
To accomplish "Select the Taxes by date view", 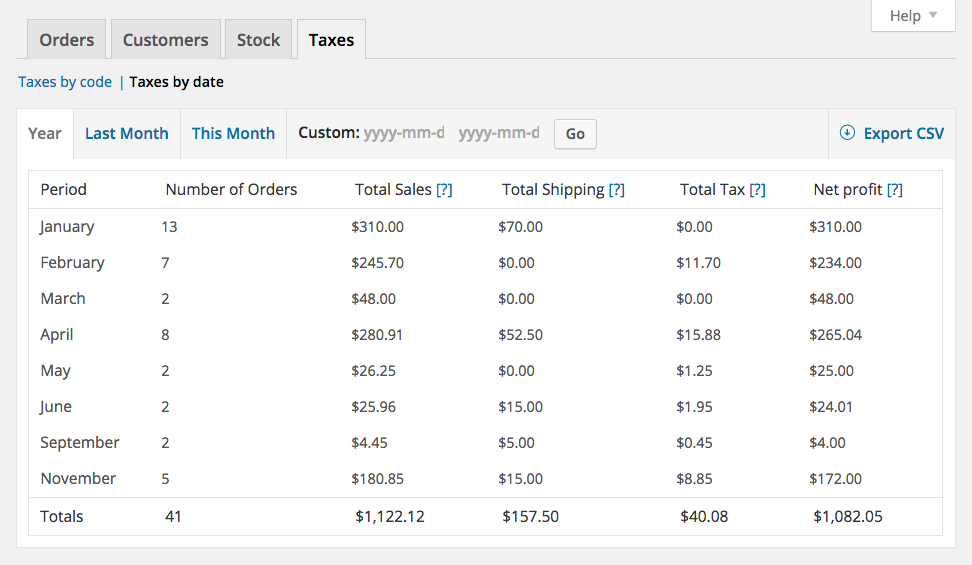I will [x=177, y=82].
